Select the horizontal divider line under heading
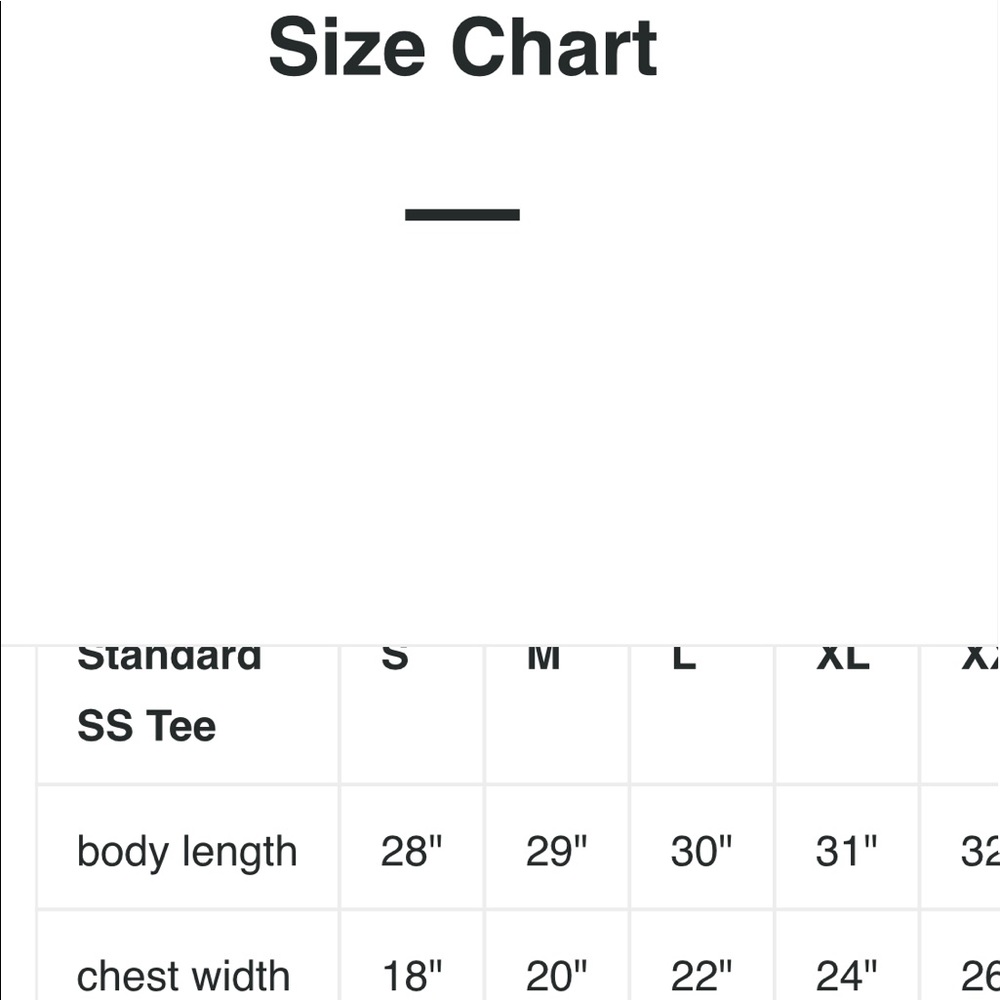The image size is (1000, 1000). click(462, 215)
